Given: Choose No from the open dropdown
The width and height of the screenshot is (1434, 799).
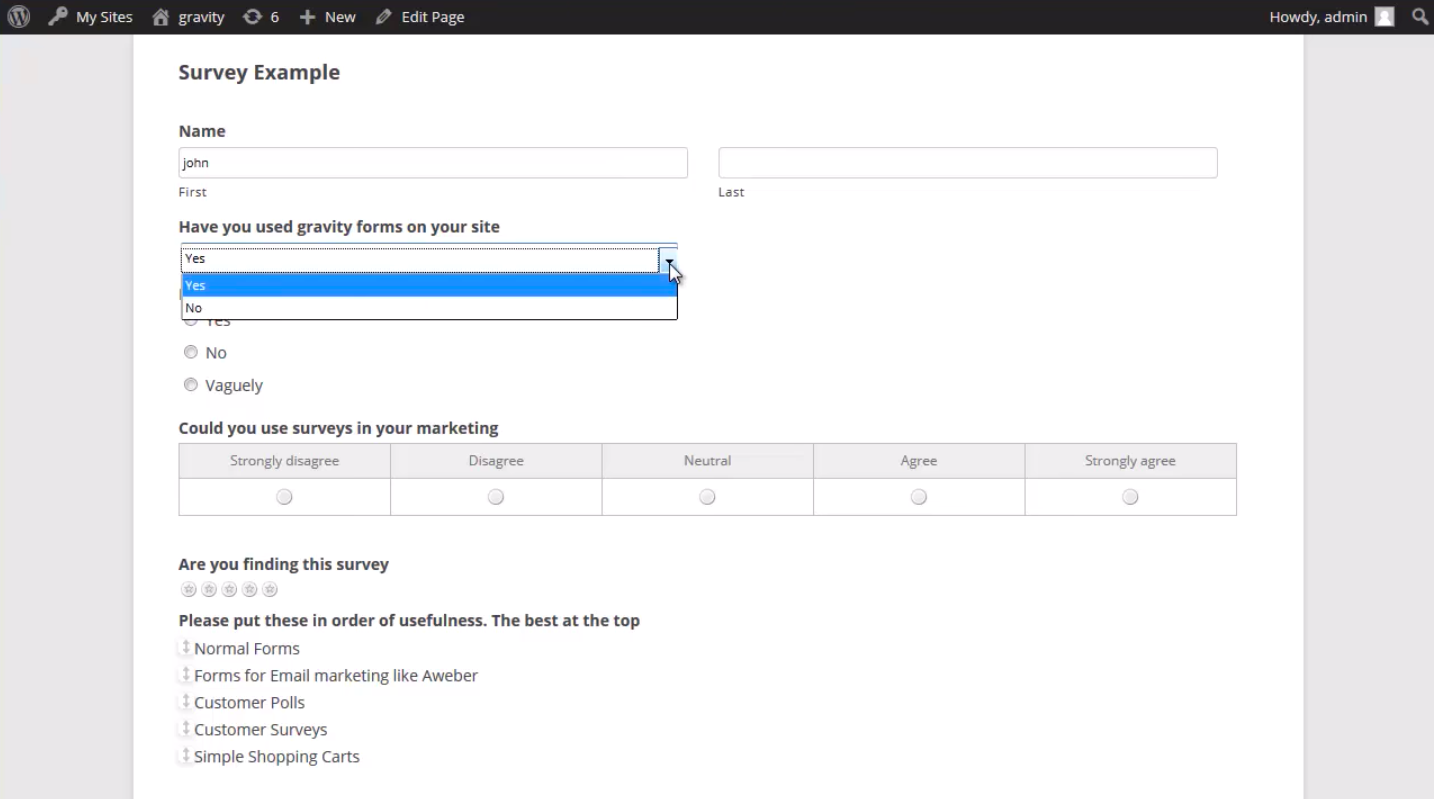Looking at the screenshot, I should (429, 308).
